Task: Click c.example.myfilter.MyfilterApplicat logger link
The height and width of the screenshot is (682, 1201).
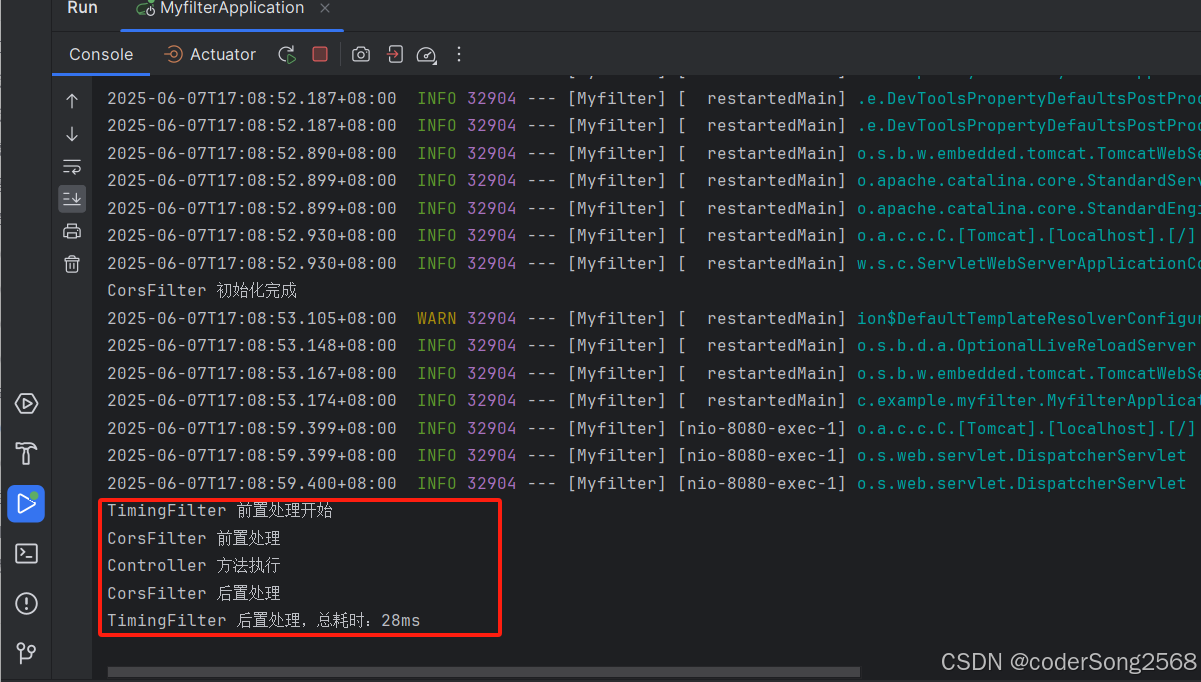Action: [x=1029, y=401]
